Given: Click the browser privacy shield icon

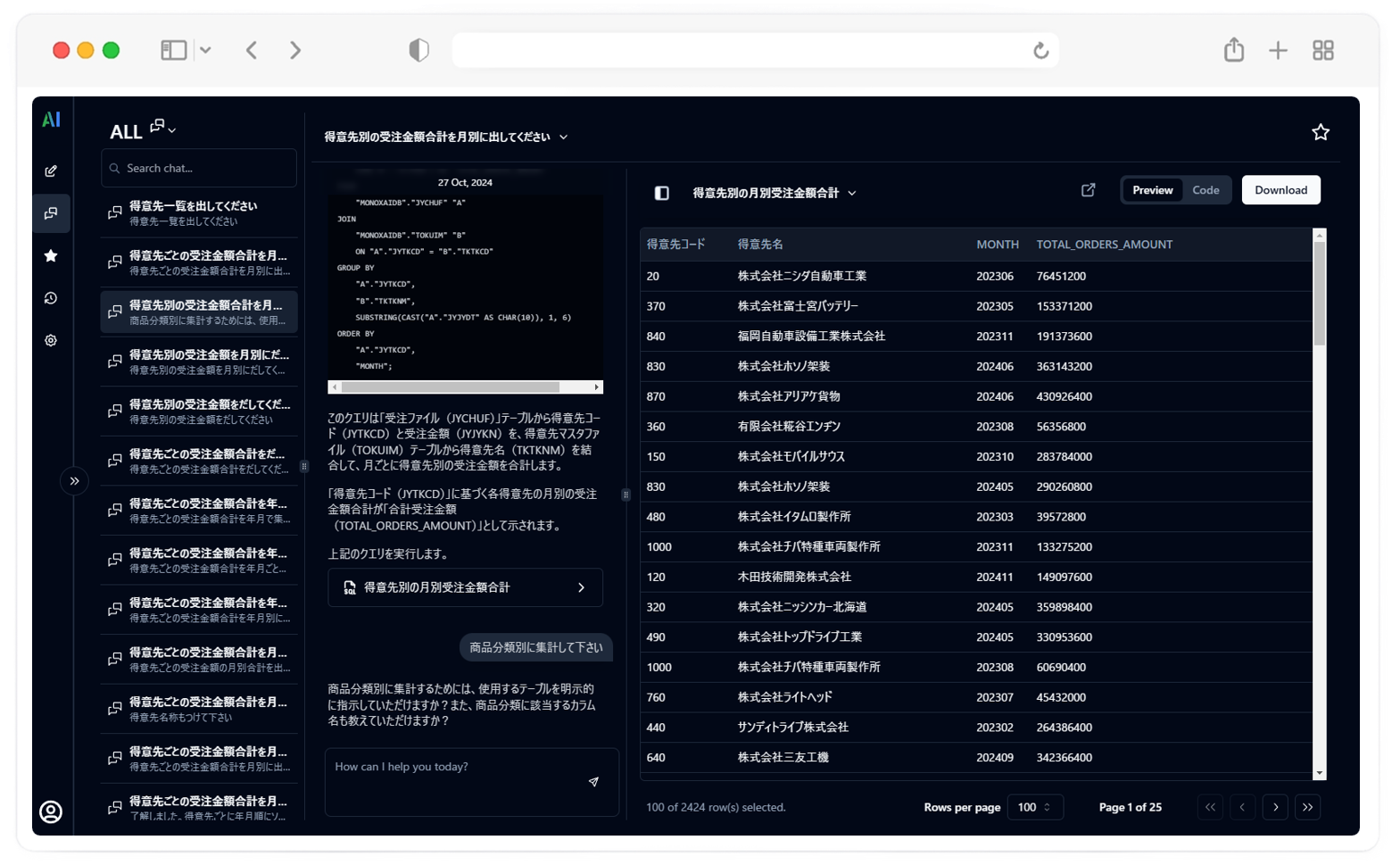Looking at the screenshot, I should pos(418,50).
